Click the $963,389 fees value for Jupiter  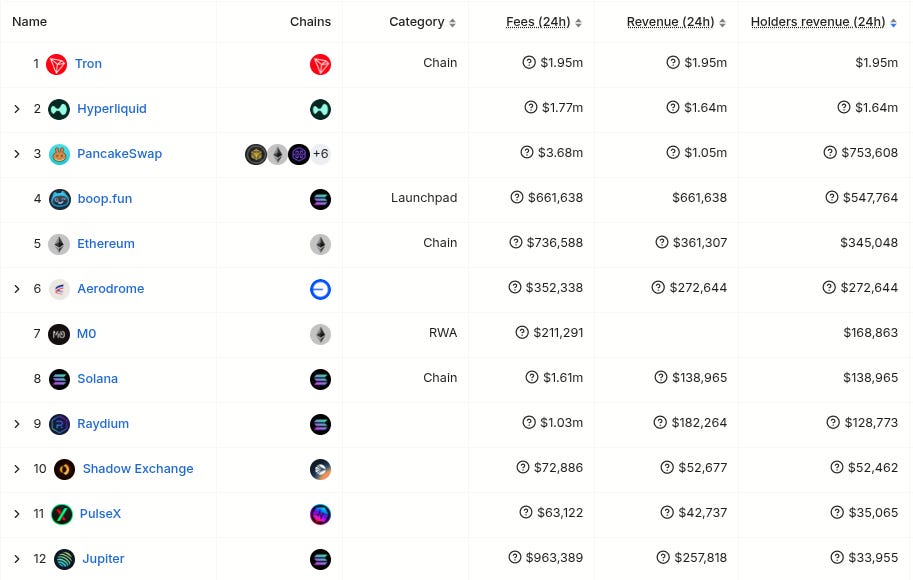pyautogui.click(x=554, y=557)
